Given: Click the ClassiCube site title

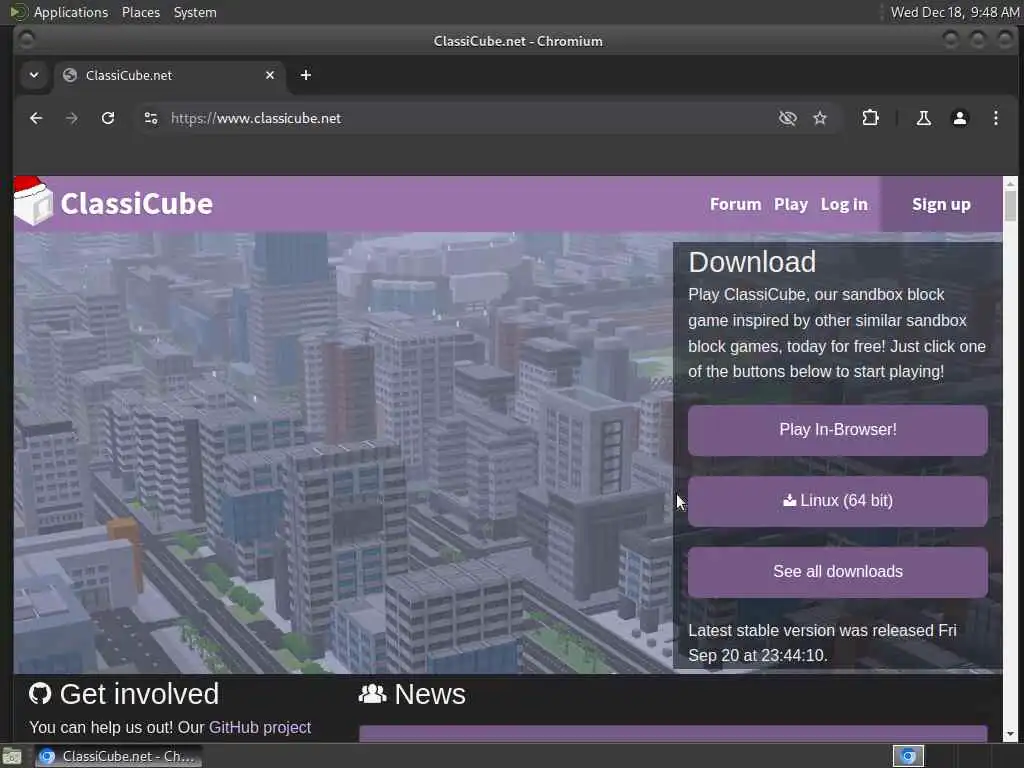Looking at the screenshot, I should coord(136,204).
